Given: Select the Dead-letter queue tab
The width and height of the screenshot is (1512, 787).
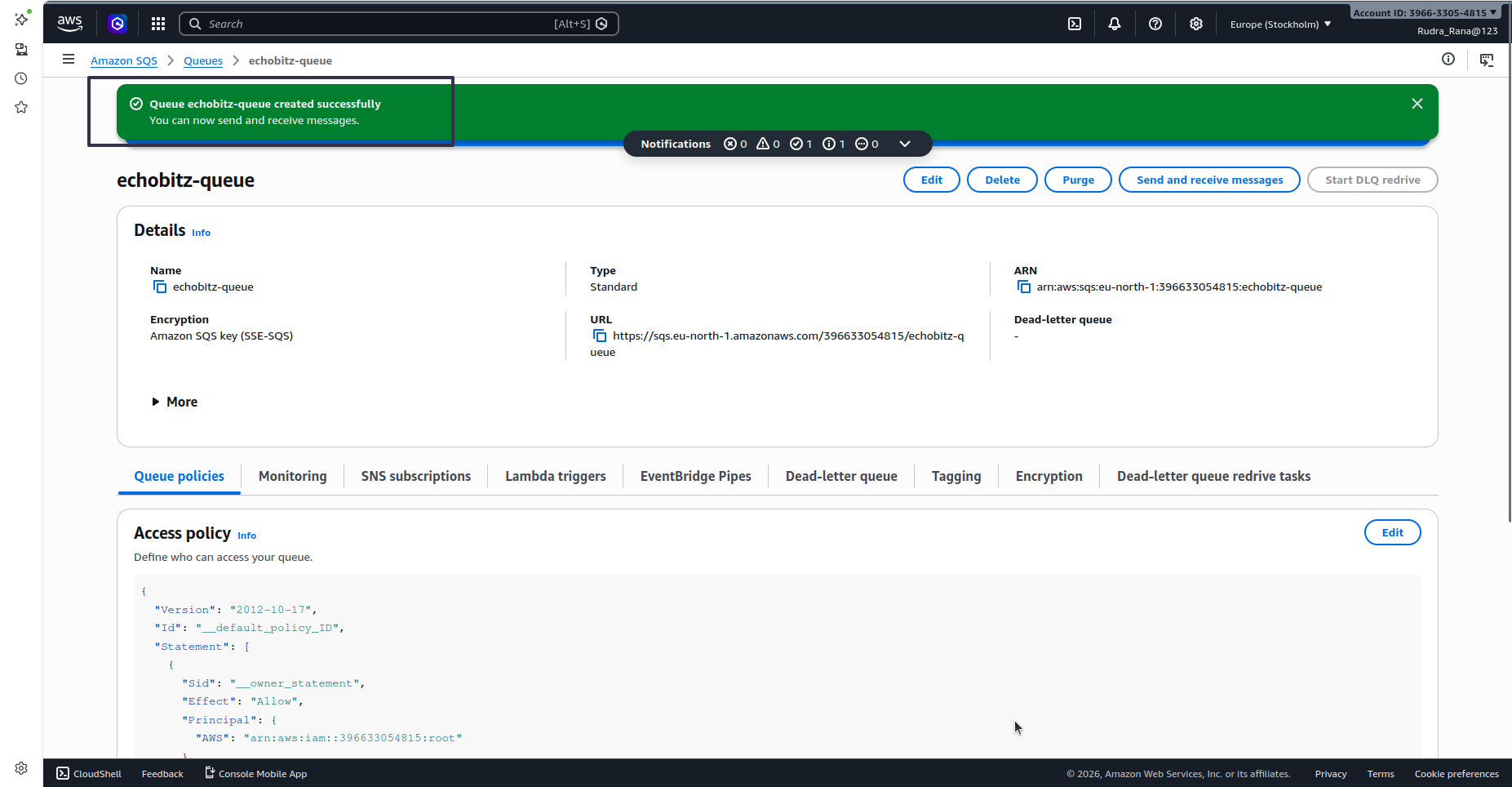Looking at the screenshot, I should point(841,476).
